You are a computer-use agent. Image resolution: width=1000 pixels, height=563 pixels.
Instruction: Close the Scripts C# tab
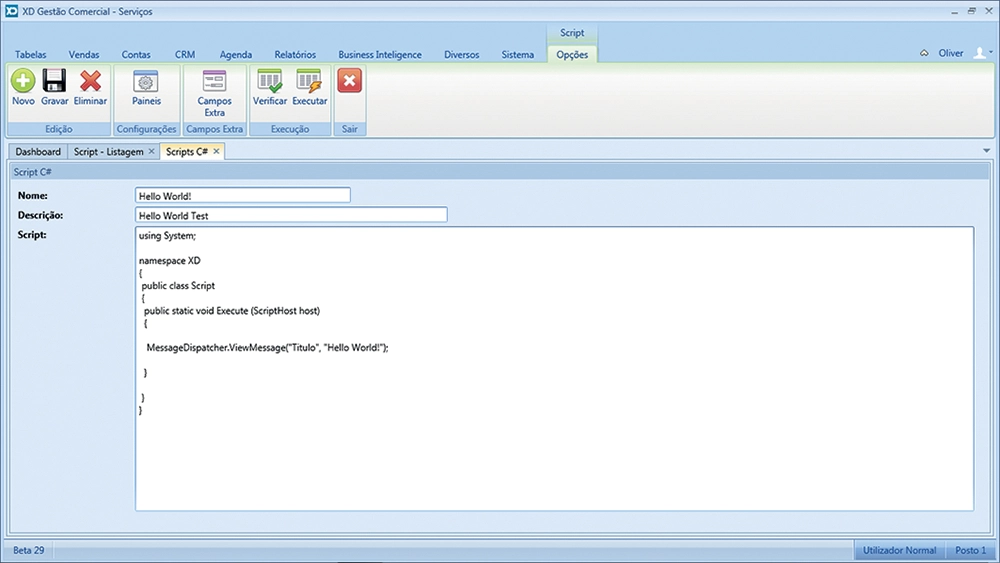(216, 152)
